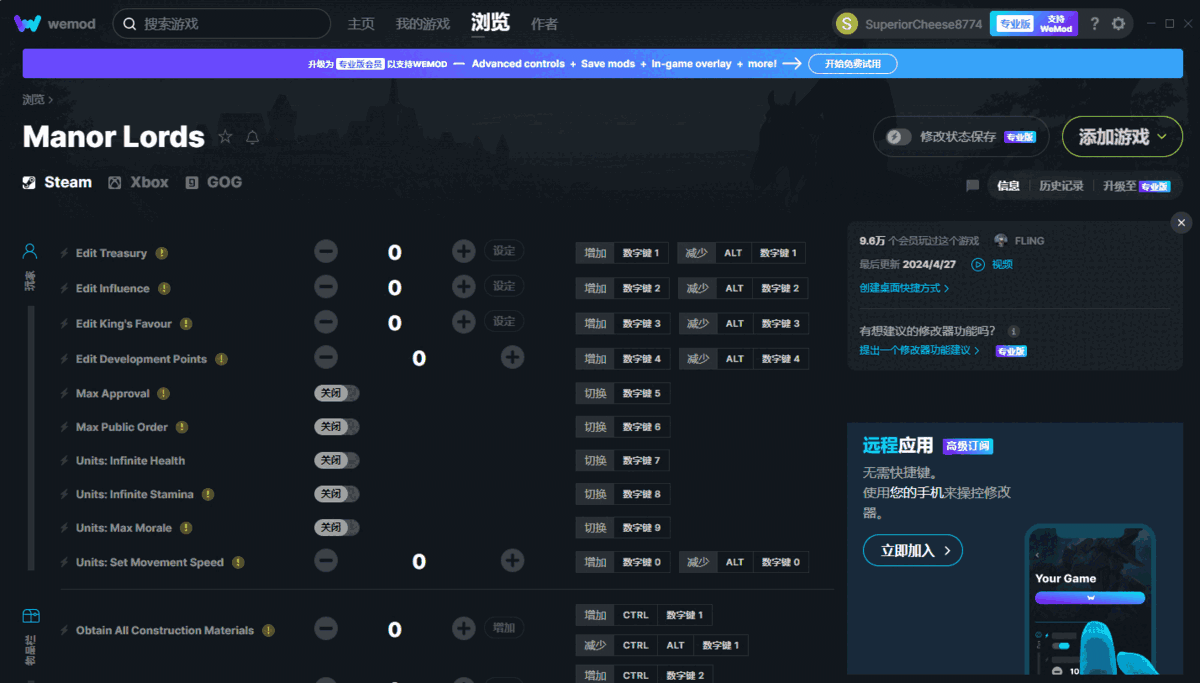The image size is (1200, 683).
Task: Open the 物品栏 inventory section icon in sidebar
Action: (30, 614)
